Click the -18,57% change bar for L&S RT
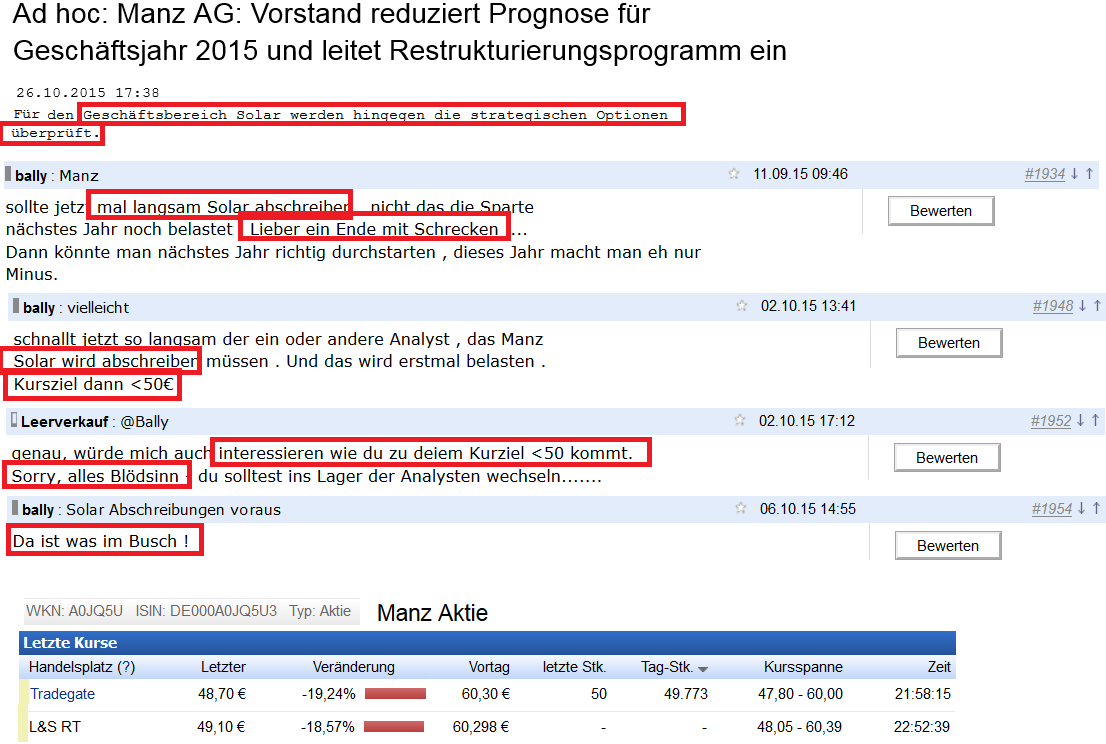Screen dimensions: 1106x744 pyautogui.click(x=394, y=726)
